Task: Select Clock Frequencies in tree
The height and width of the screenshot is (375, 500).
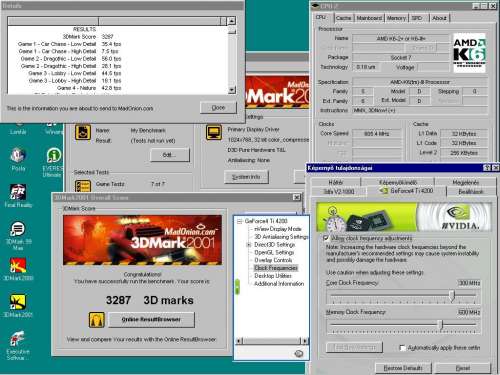Action: (275, 268)
